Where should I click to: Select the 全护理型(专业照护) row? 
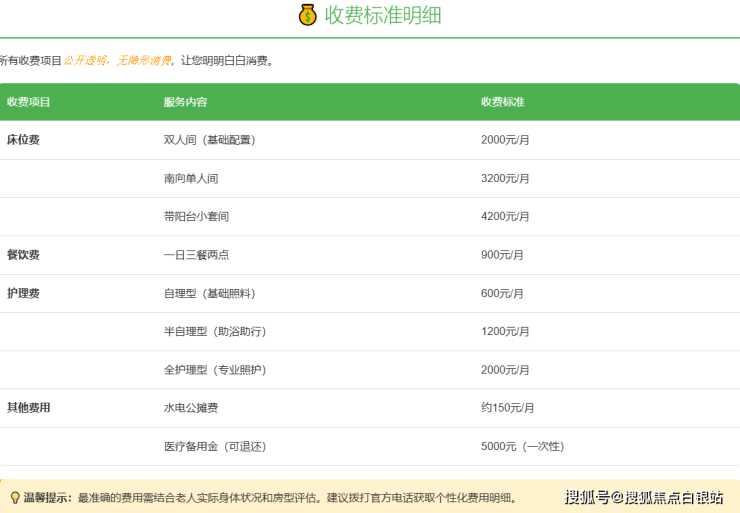tap(215, 370)
